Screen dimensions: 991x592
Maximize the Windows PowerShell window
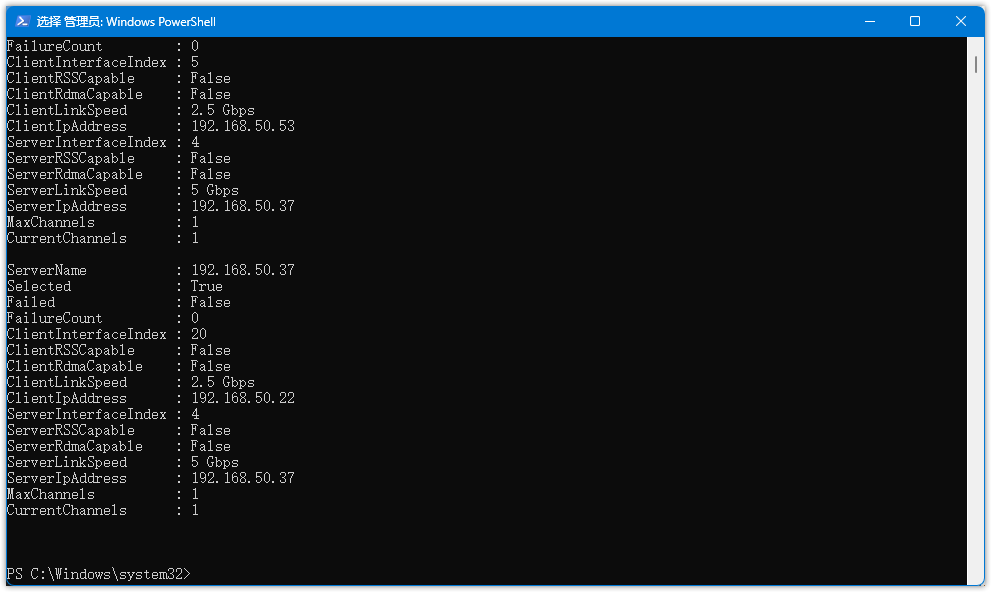point(915,21)
